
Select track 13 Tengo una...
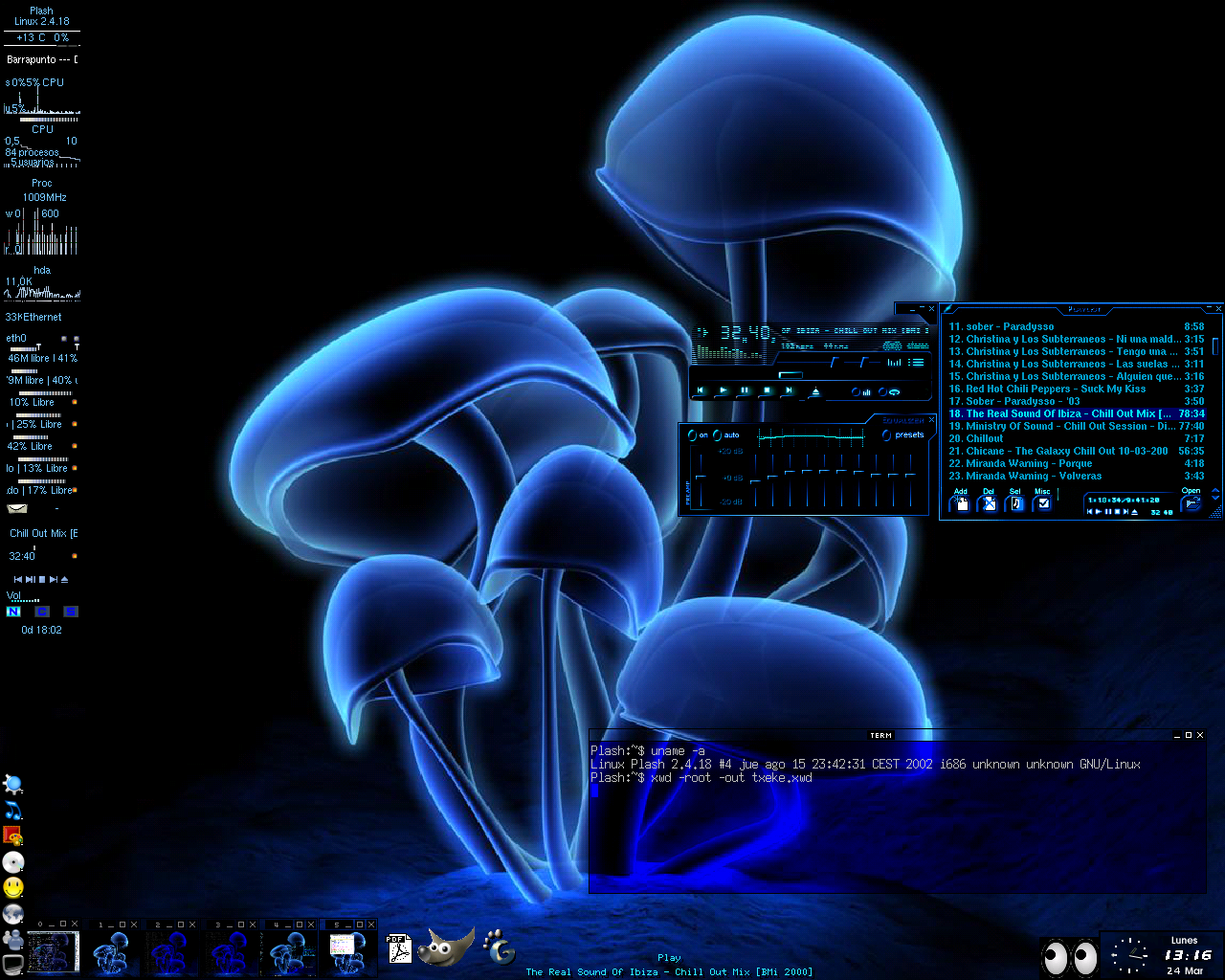click(x=1077, y=351)
